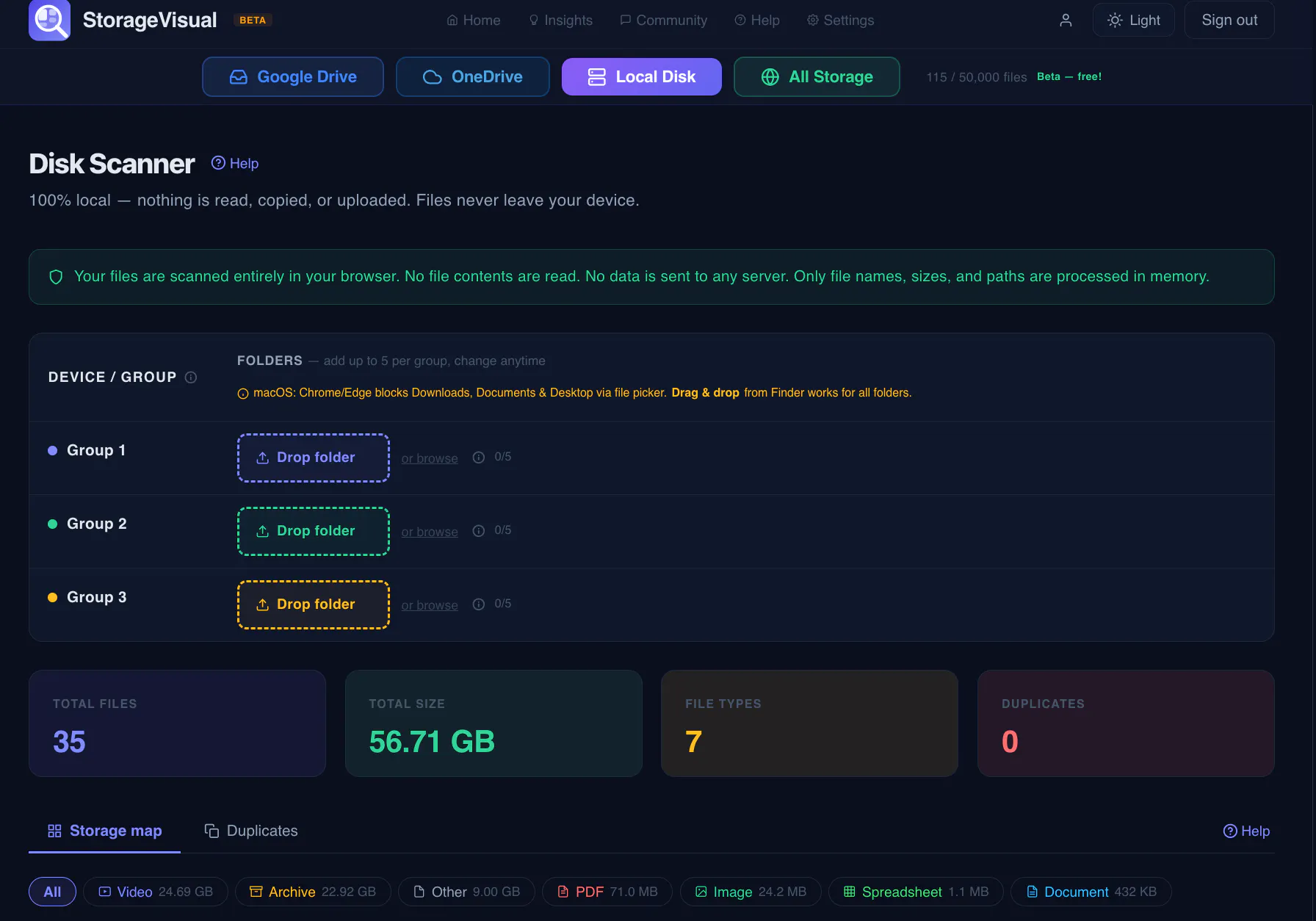Viewport: 1316px width, 921px height.
Task: Click the Group 3 yellow color dot
Action: [x=53, y=598]
